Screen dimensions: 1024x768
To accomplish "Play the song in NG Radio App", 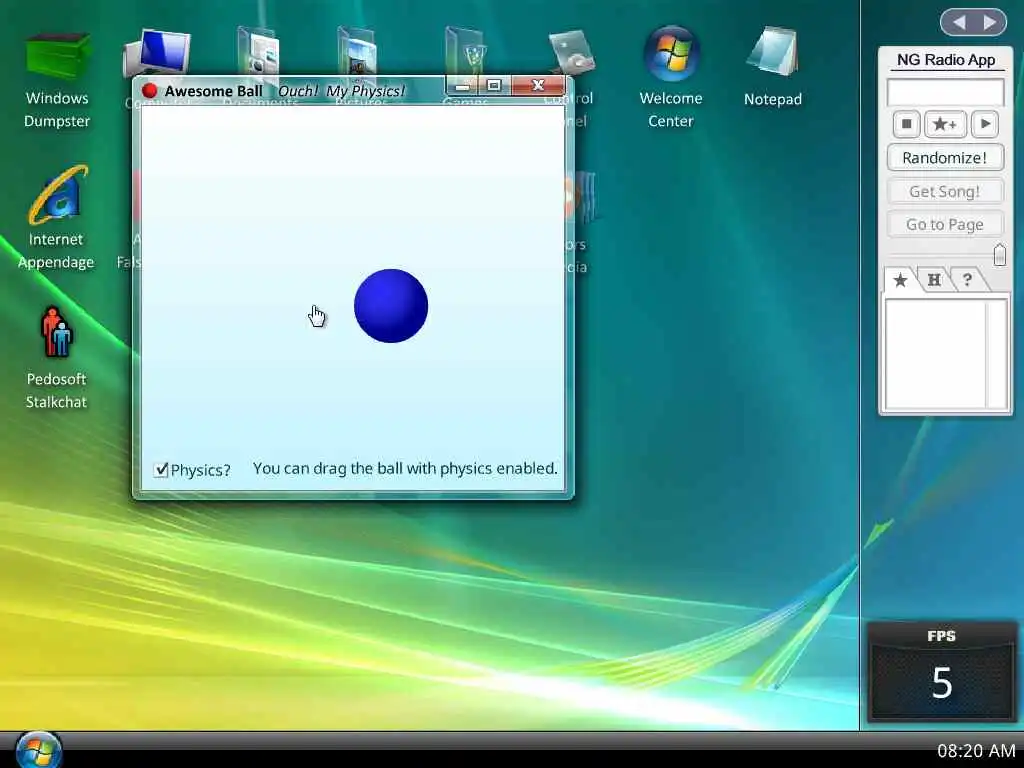I will click(985, 124).
